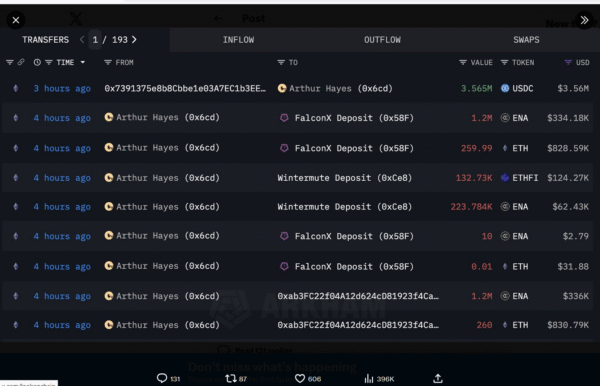Click USD amount $828.59K
Image resolution: width=600 pixels, height=386 pixels.
(568, 148)
